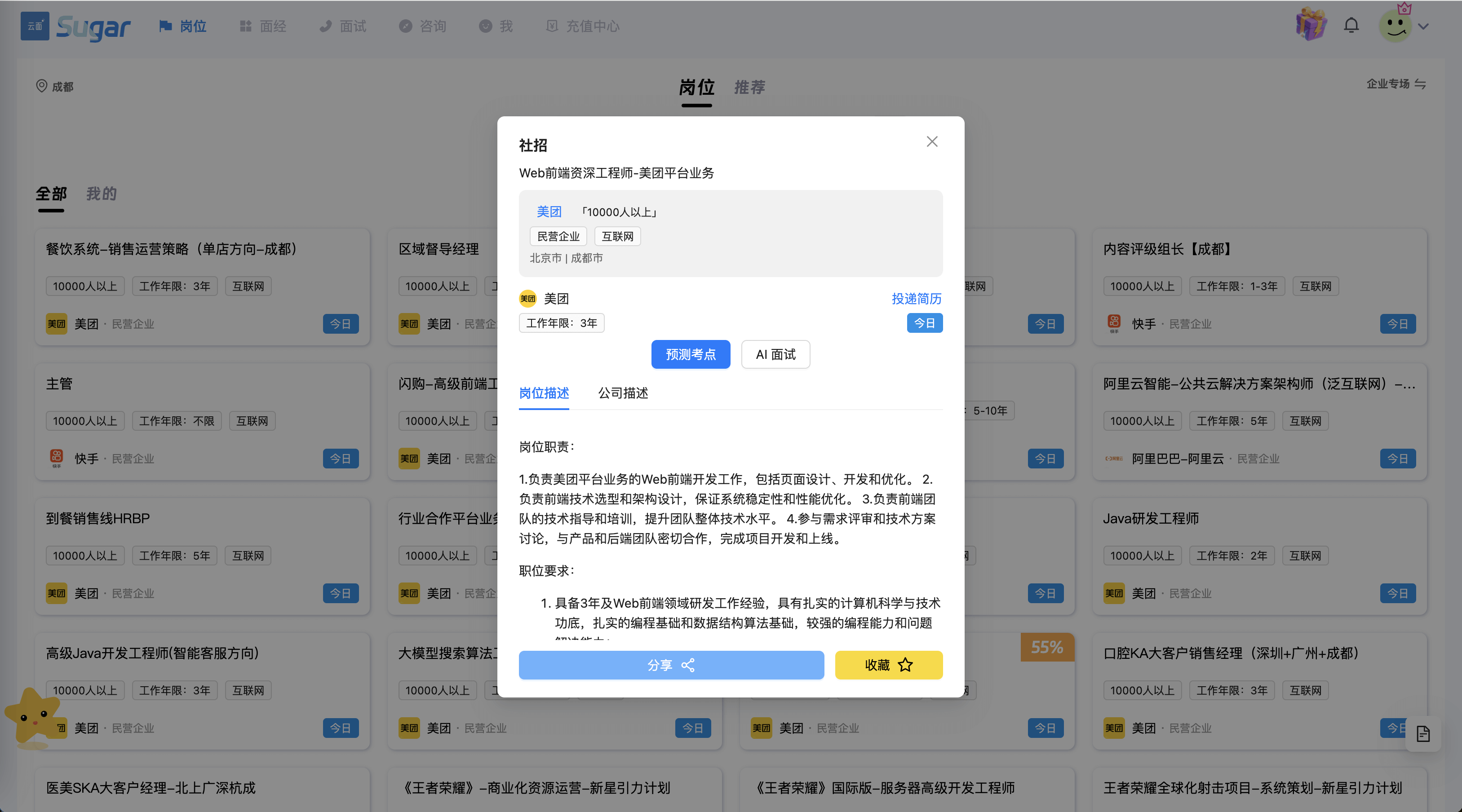Click 美团 company link in dialog
1462x812 pixels.
(x=549, y=212)
